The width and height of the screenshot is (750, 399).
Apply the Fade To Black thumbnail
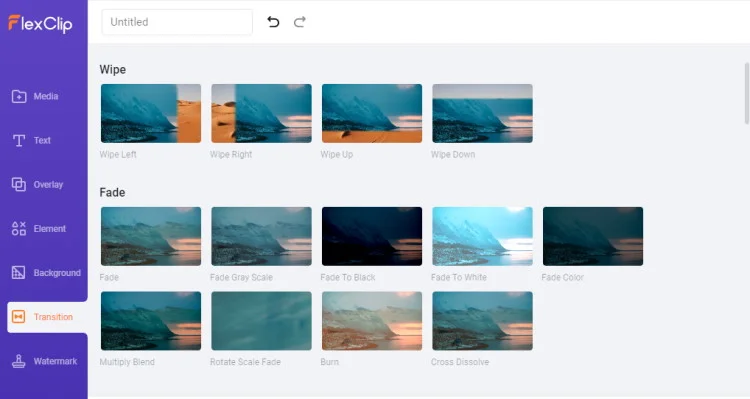(x=372, y=236)
